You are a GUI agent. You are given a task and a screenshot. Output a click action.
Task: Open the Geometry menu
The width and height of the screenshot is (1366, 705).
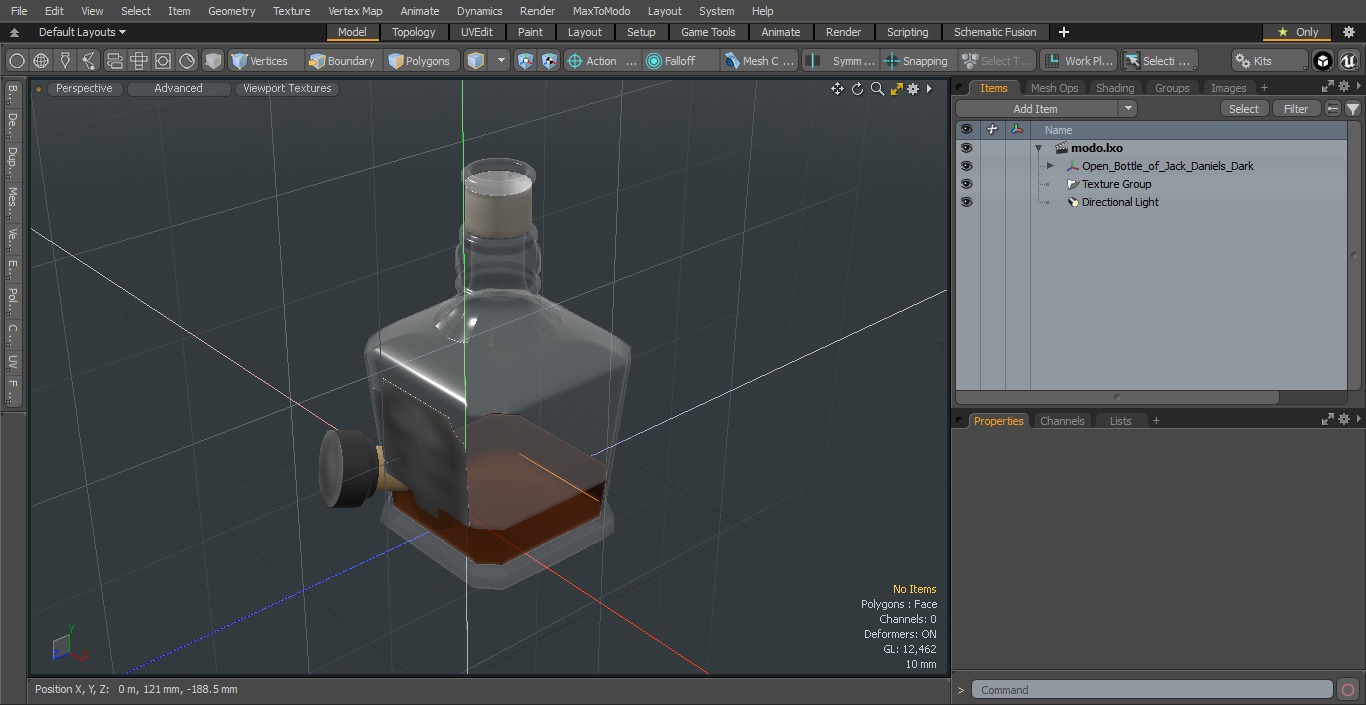click(x=232, y=11)
